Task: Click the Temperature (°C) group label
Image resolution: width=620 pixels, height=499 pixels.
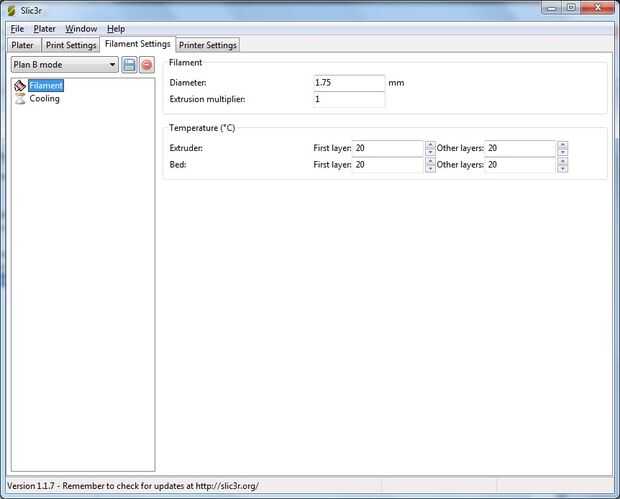Action: click(x=202, y=128)
